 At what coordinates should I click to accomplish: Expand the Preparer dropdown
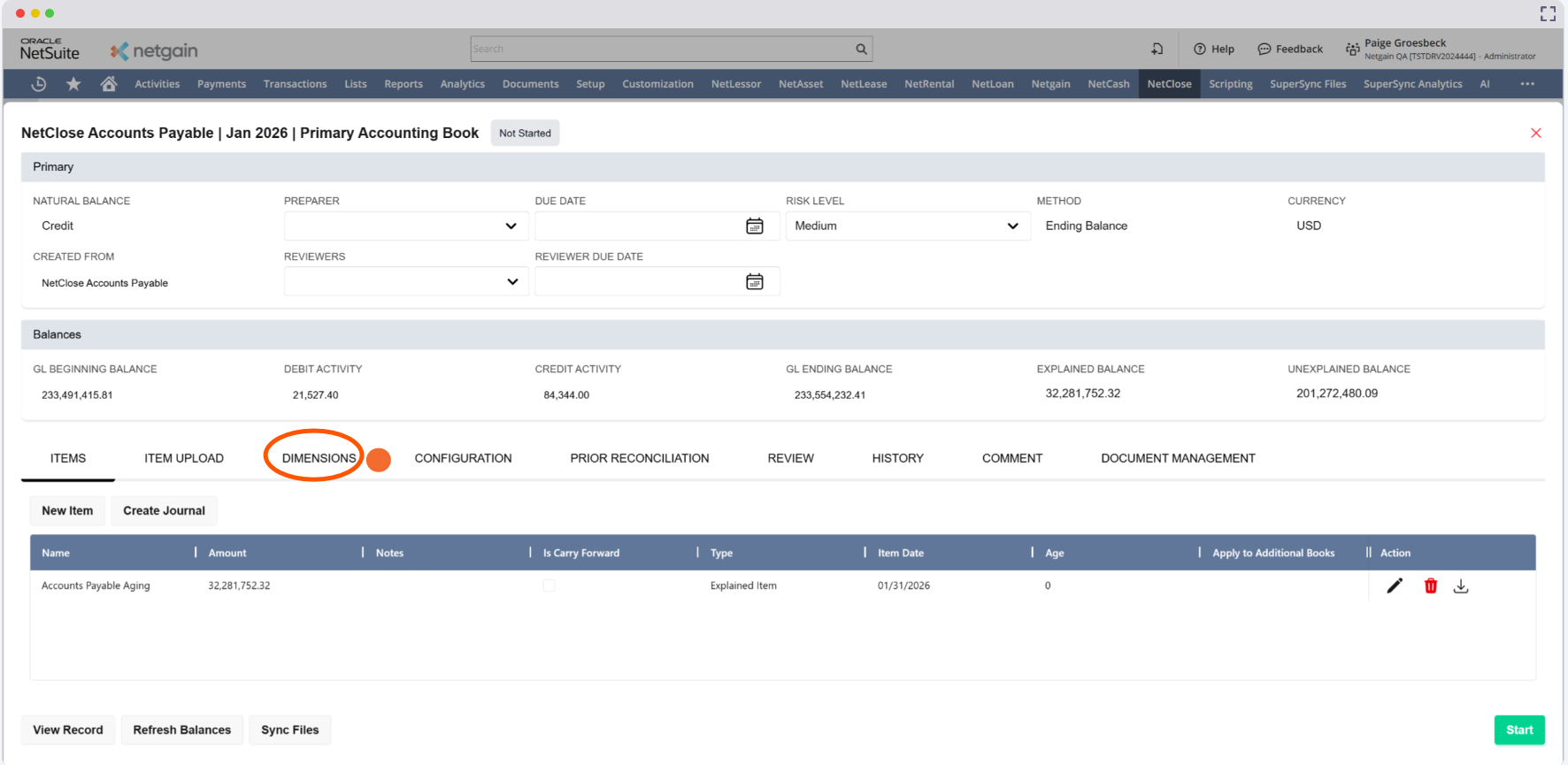point(511,226)
